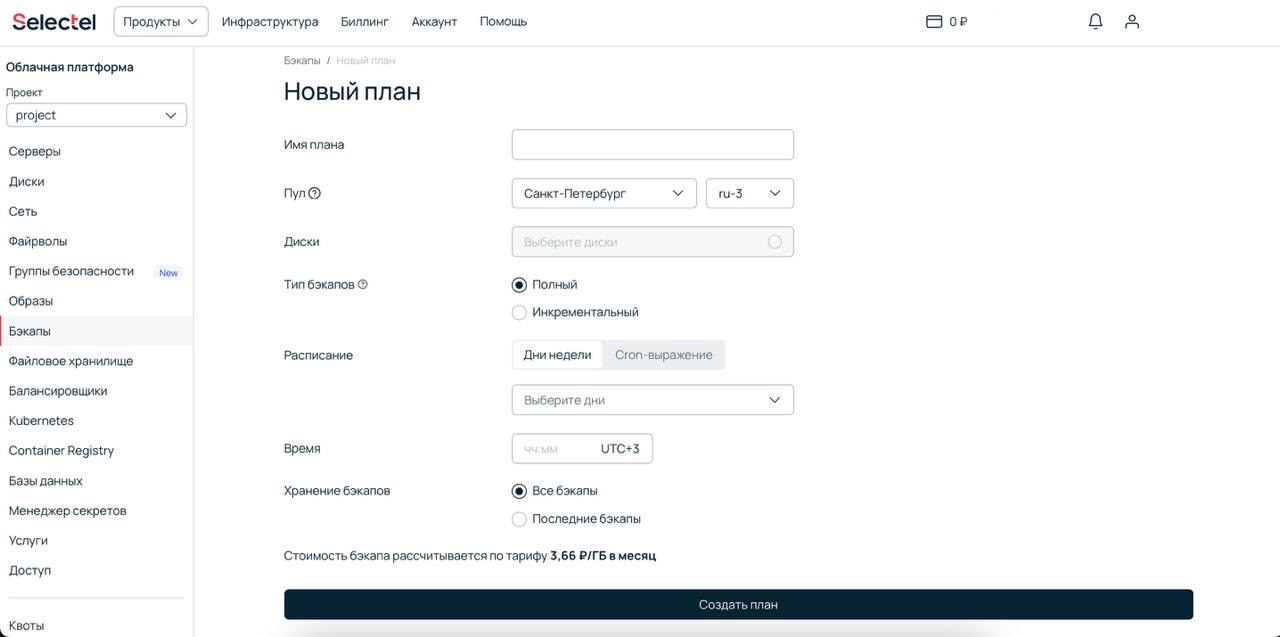
Task: Click the 0 ₽ balance amount
Action: (x=958, y=21)
